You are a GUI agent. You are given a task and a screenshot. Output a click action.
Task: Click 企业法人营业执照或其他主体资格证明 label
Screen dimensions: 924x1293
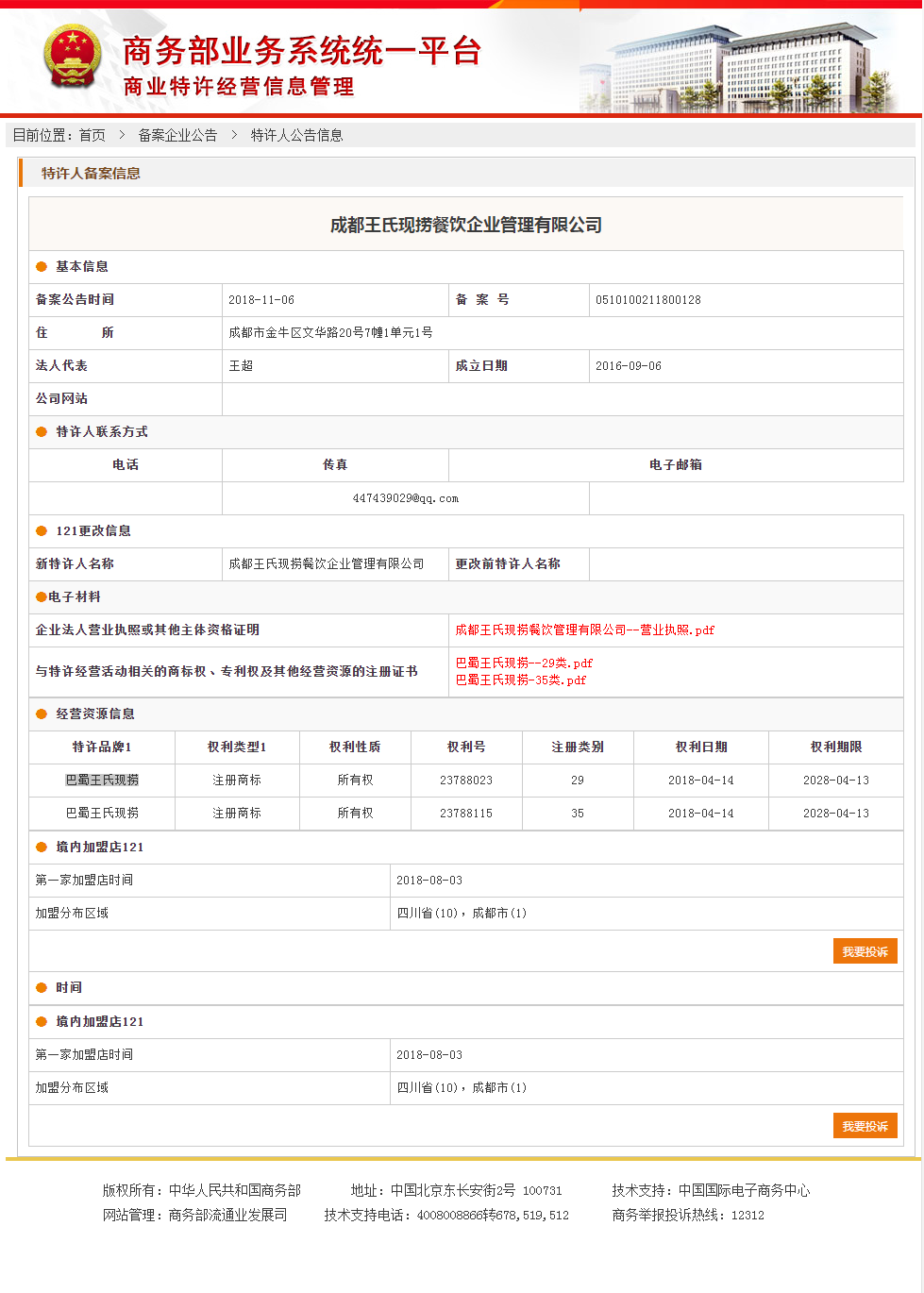pyautogui.click(x=147, y=630)
